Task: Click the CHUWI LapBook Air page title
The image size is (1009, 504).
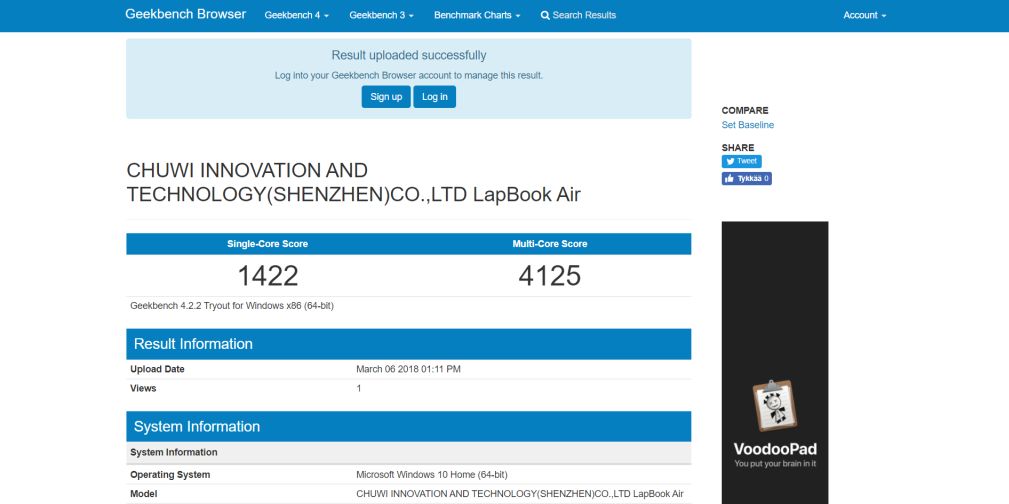Action: pyautogui.click(x=353, y=183)
